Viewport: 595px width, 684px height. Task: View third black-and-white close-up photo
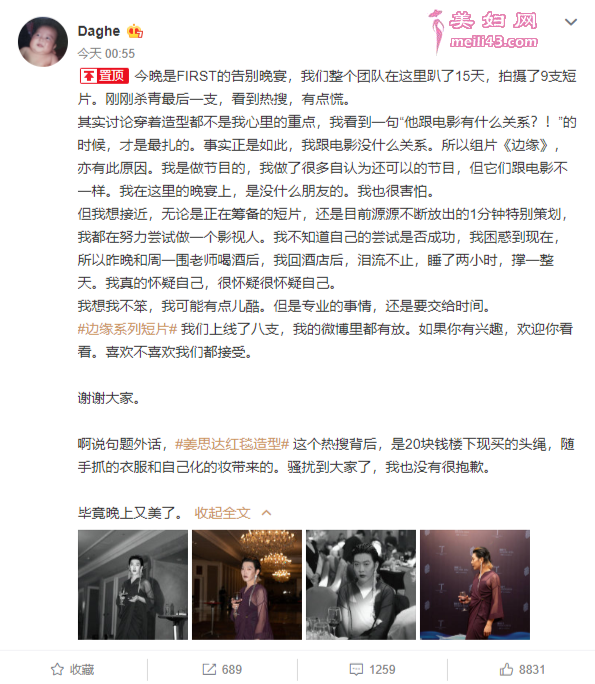tap(361, 585)
